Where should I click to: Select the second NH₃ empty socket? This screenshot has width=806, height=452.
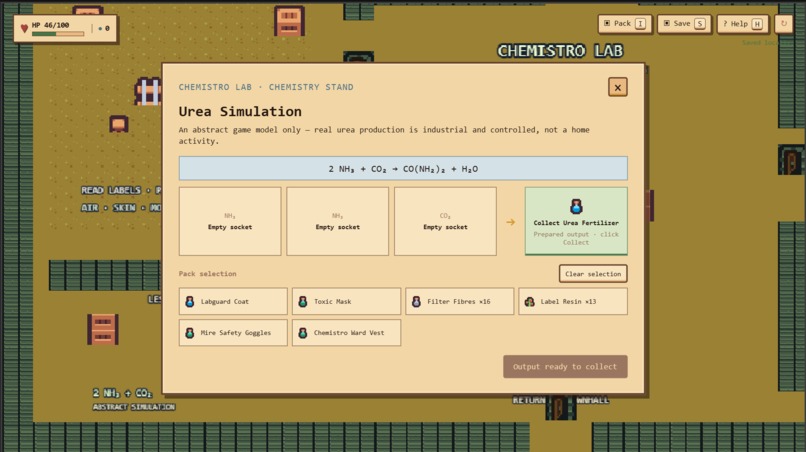click(x=338, y=221)
